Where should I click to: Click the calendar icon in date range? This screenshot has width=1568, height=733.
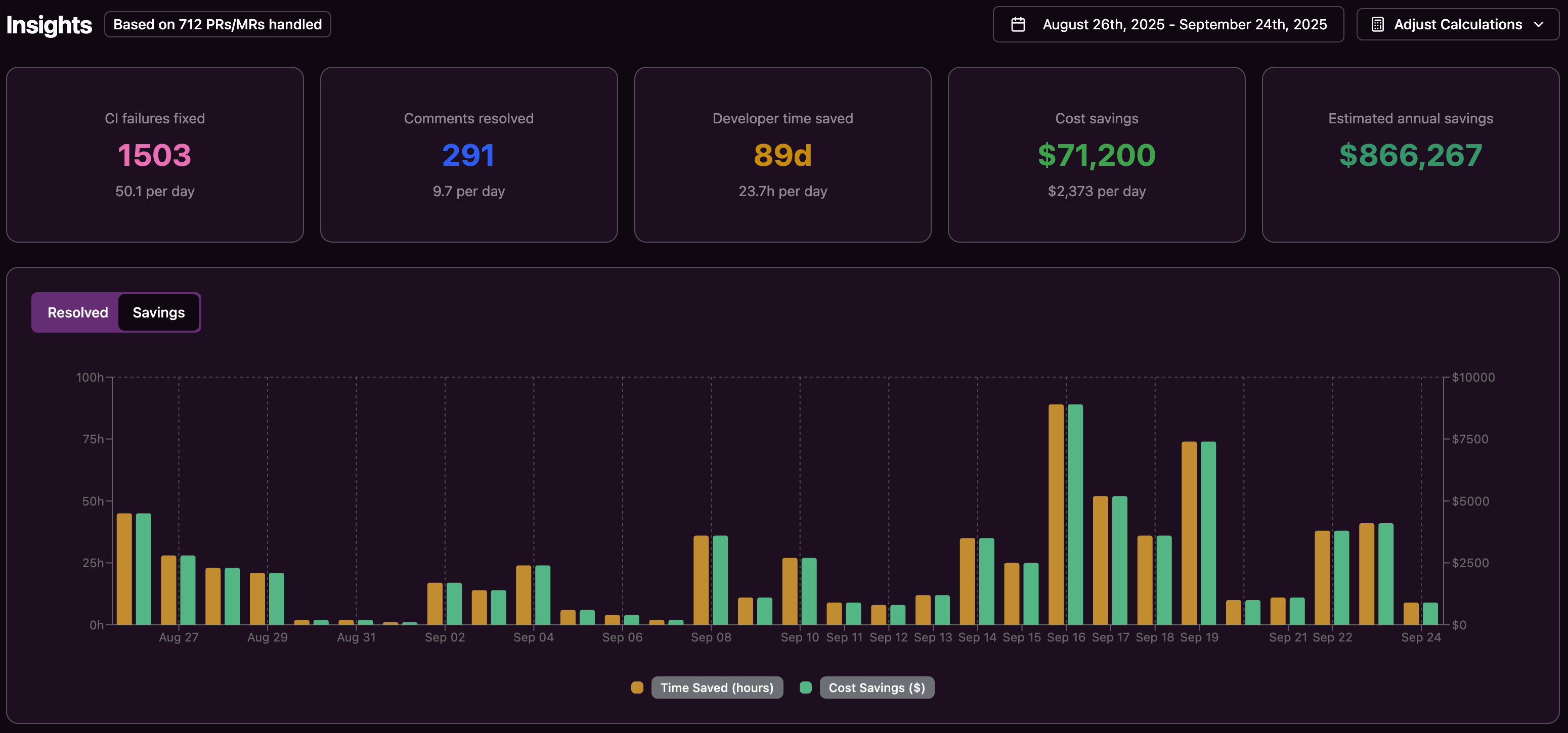point(1018,24)
